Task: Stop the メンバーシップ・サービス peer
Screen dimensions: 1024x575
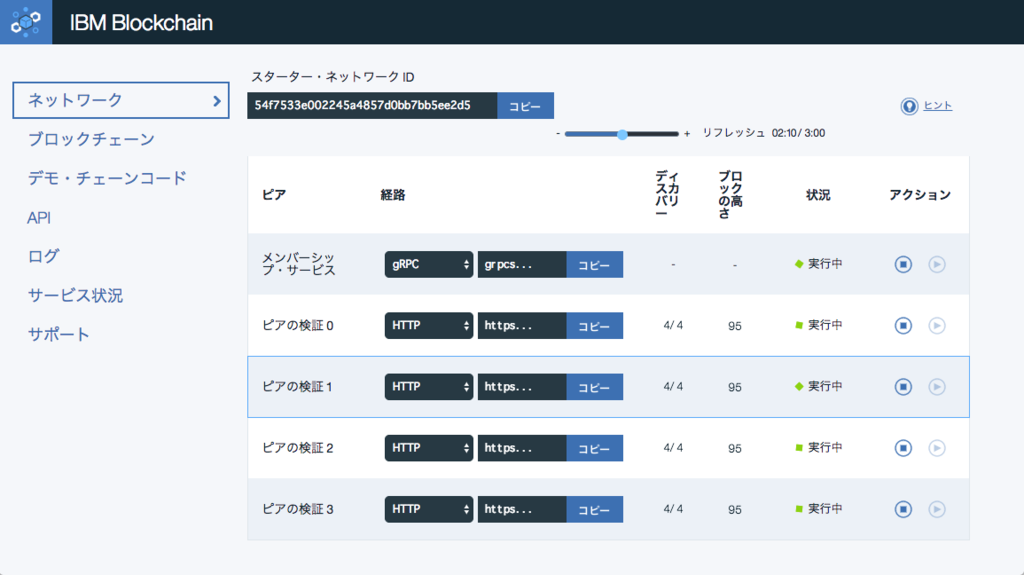Action: click(x=903, y=264)
